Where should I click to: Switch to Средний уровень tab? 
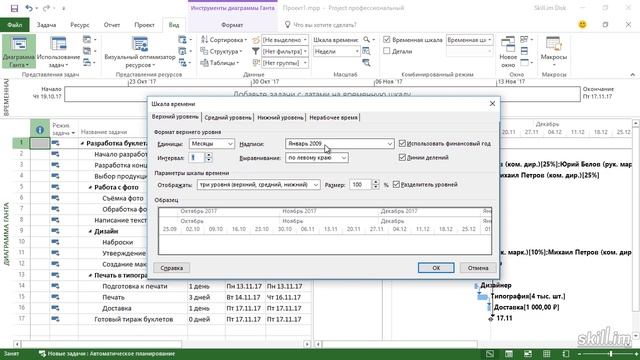pyautogui.click(x=228, y=118)
